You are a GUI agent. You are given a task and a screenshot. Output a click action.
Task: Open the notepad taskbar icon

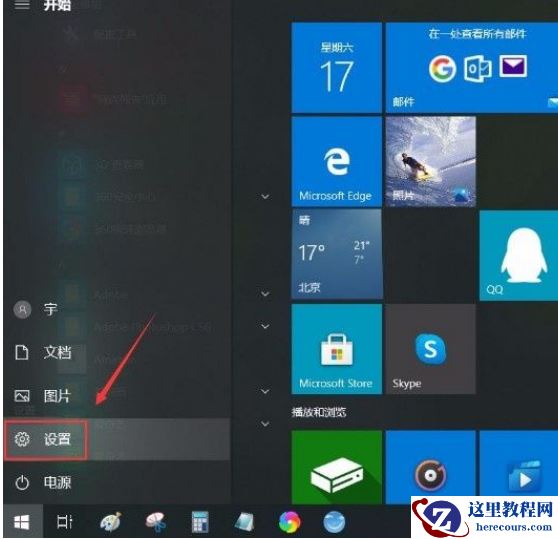[244, 522]
